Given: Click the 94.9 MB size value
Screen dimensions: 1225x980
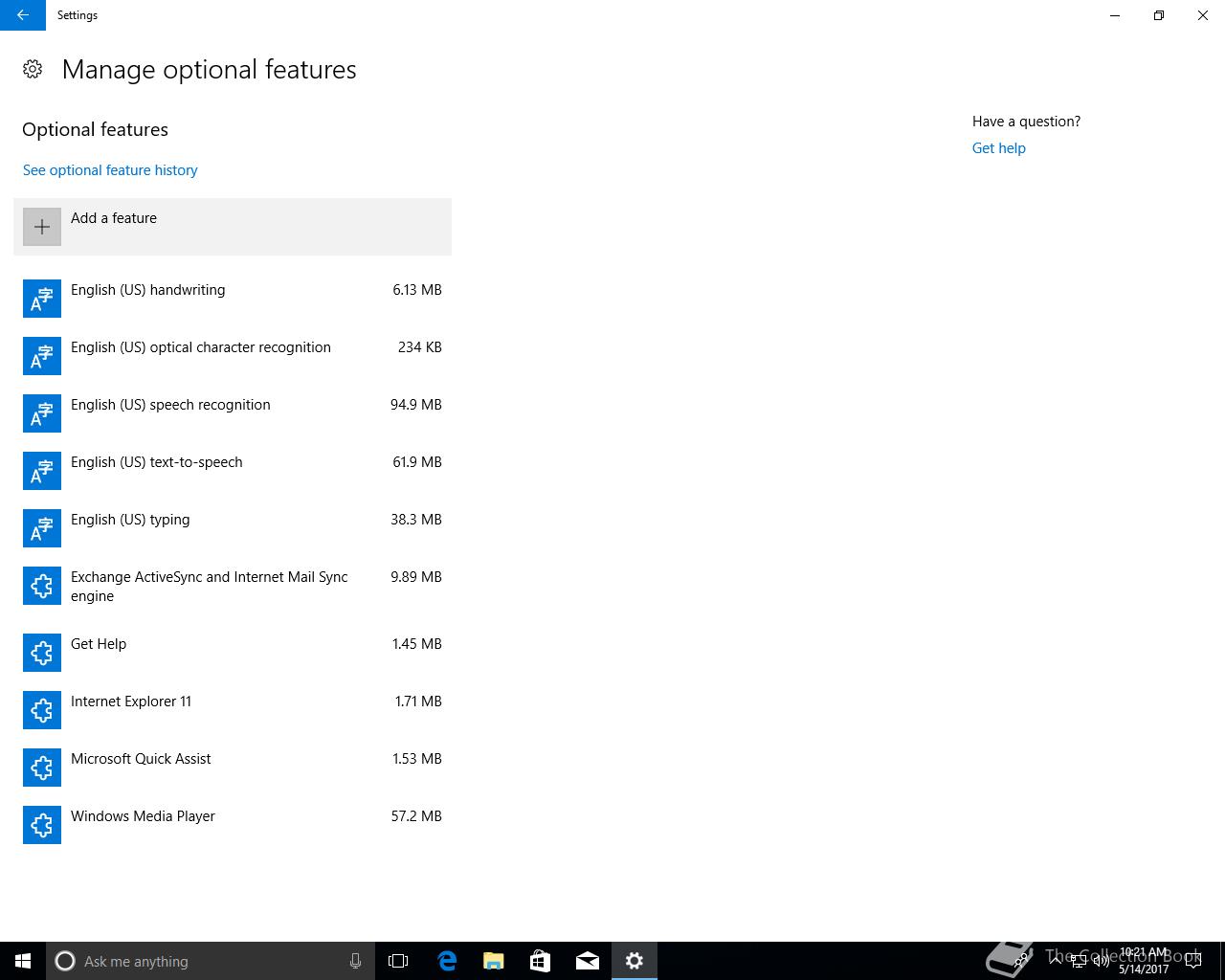Looking at the screenshot, I should (x=416, y=405).
